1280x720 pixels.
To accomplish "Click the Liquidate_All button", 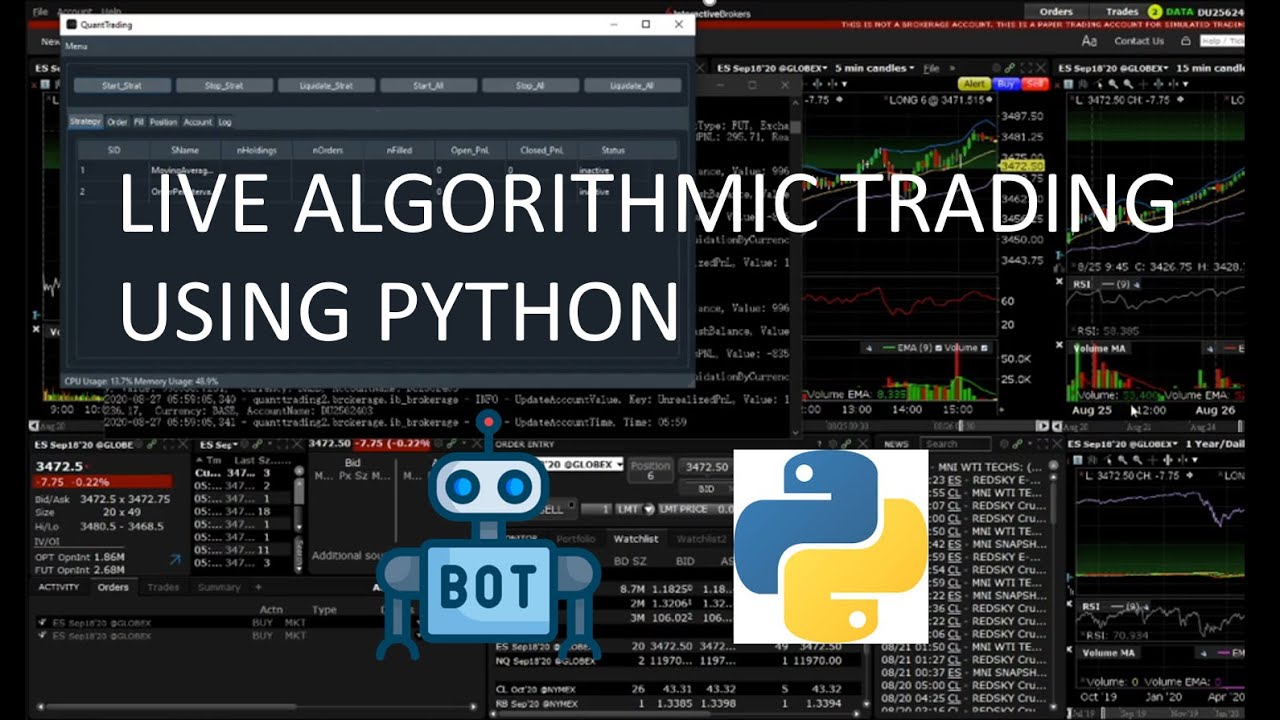I will (632, 86).
